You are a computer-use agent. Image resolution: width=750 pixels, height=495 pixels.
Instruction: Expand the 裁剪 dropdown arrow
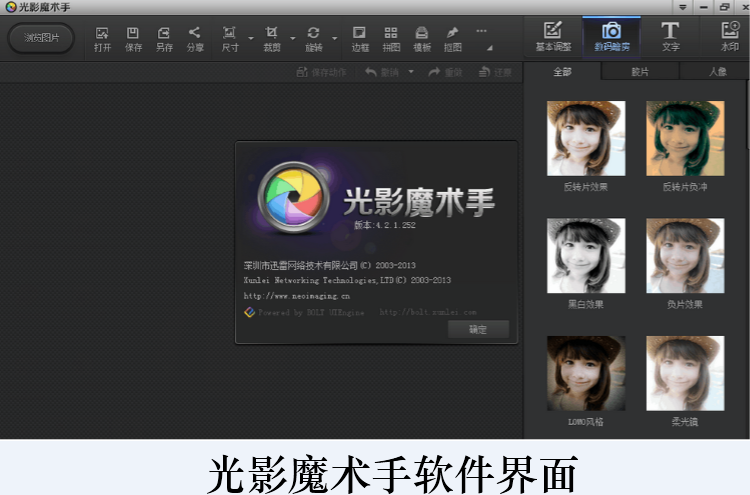(x=293, y=38)
